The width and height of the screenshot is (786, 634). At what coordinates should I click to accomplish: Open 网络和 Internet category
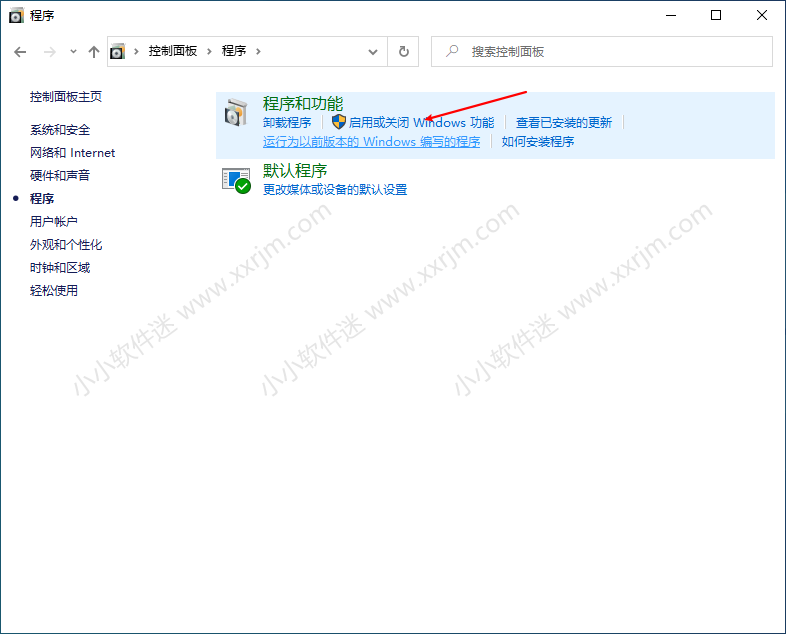pos(72,153)
